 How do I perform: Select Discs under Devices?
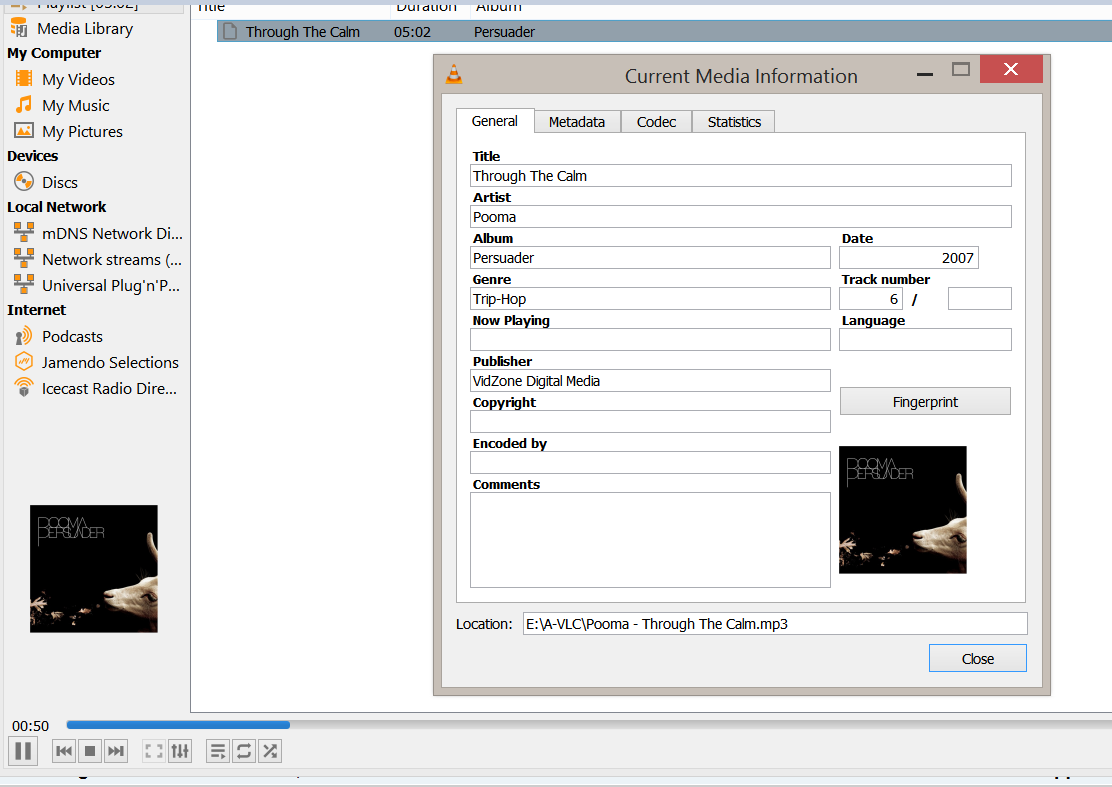pos(46,182)
